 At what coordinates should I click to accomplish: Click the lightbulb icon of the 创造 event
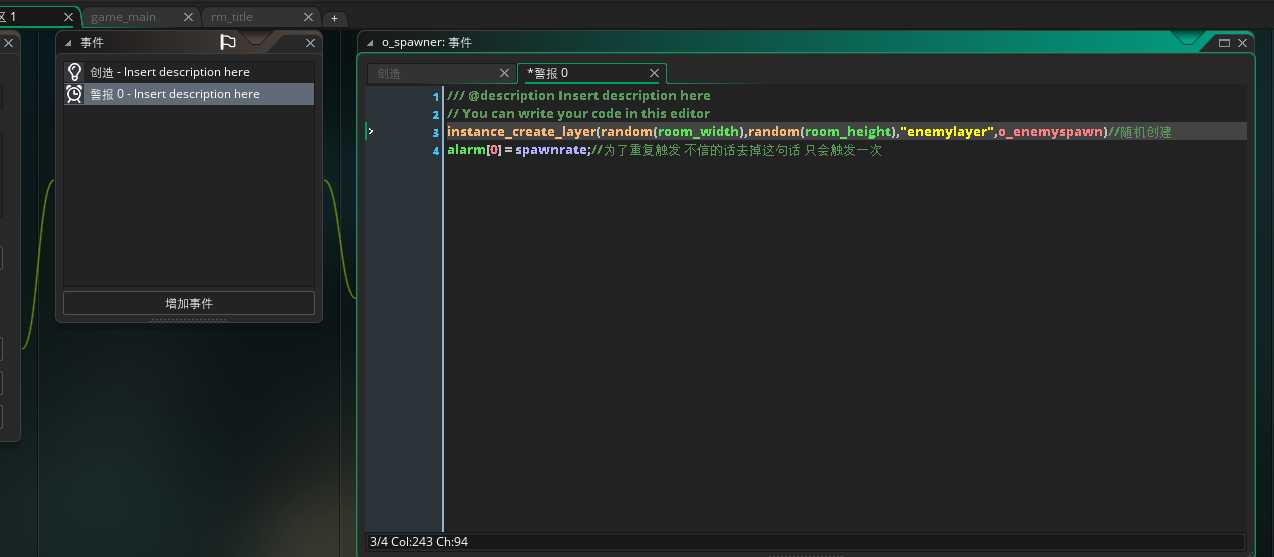(x=74, y=72)
